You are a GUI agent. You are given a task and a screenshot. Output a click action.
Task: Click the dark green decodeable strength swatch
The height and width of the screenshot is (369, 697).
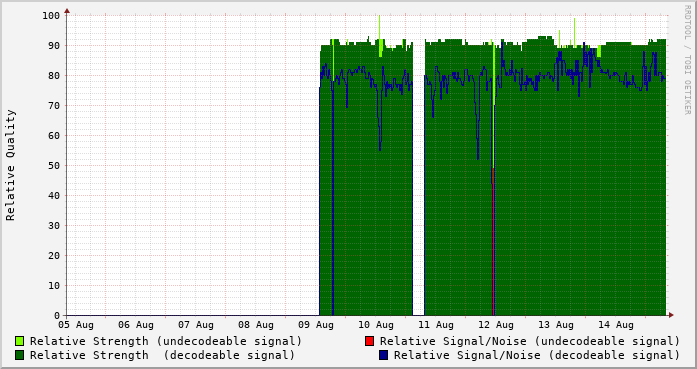pyautogui.click(x=20, y=355)
